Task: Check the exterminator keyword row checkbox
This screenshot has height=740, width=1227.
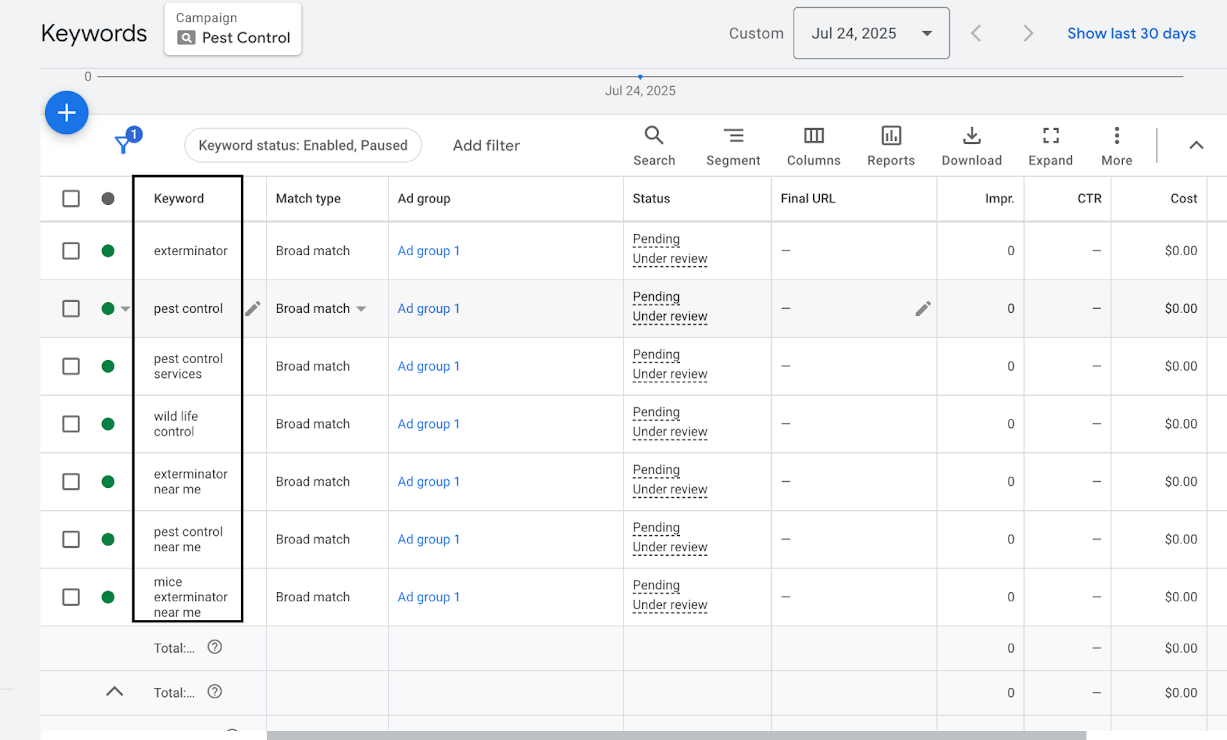Action: [x=71, y=251]
